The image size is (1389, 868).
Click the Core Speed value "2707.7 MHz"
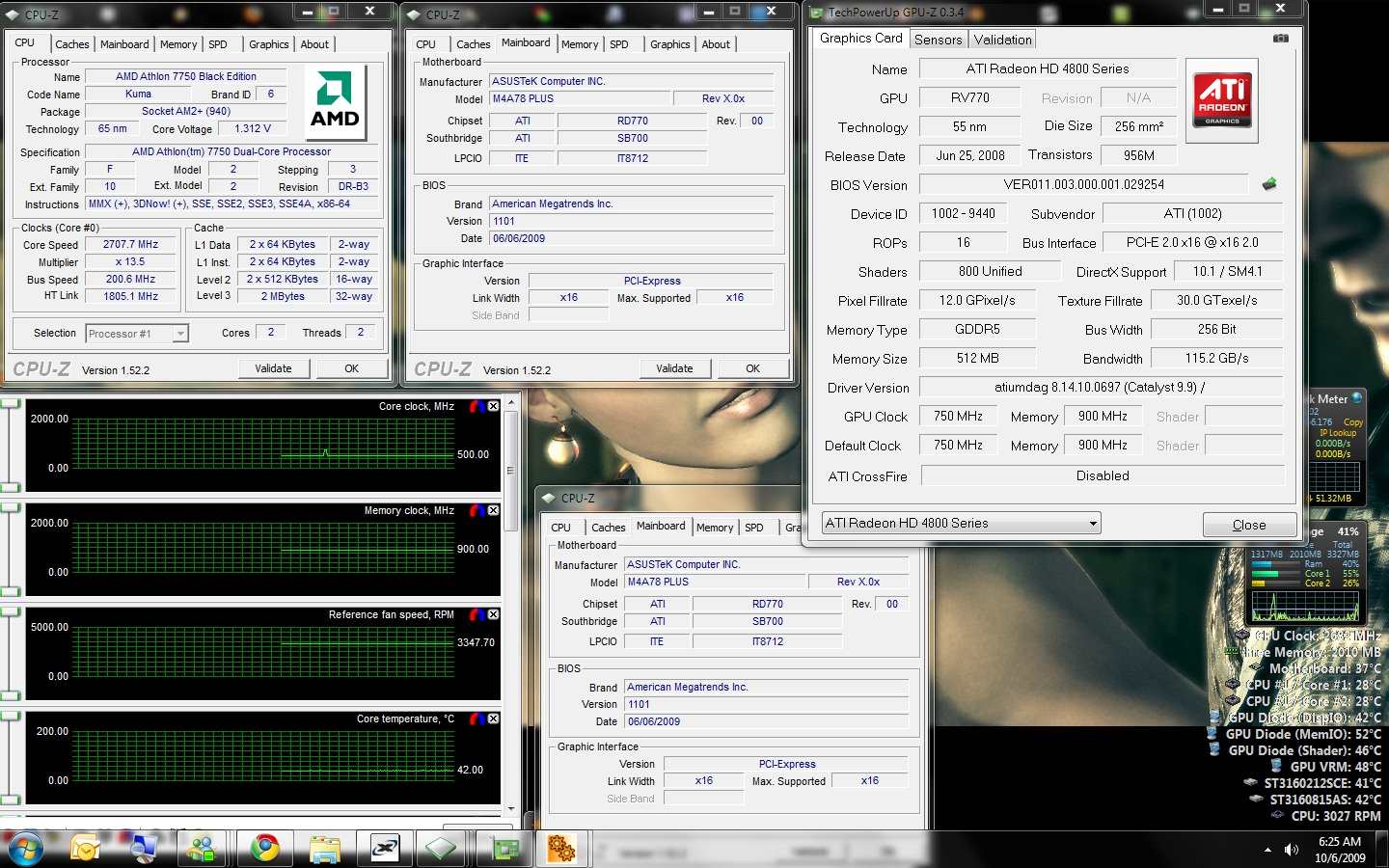[x=131, y=245]
